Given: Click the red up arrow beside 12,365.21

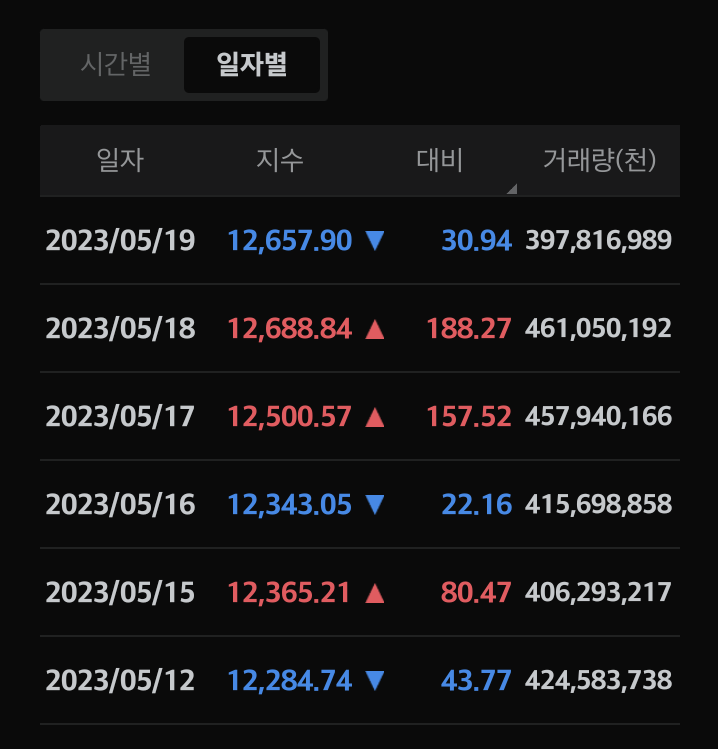Looking at the screenshot, I should [x=375, y=593].
